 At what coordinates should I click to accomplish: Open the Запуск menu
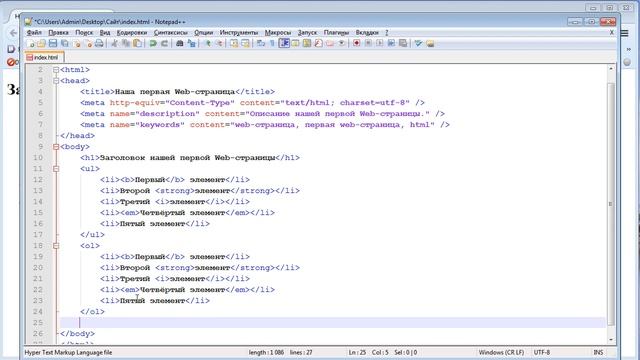(x=307, y=32)
